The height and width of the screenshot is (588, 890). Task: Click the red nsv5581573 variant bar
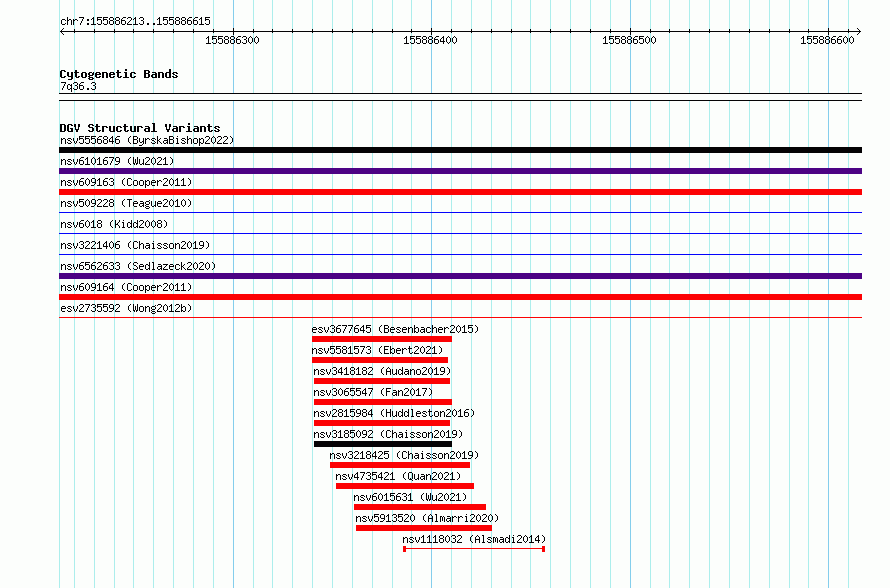tap(380, 360)
